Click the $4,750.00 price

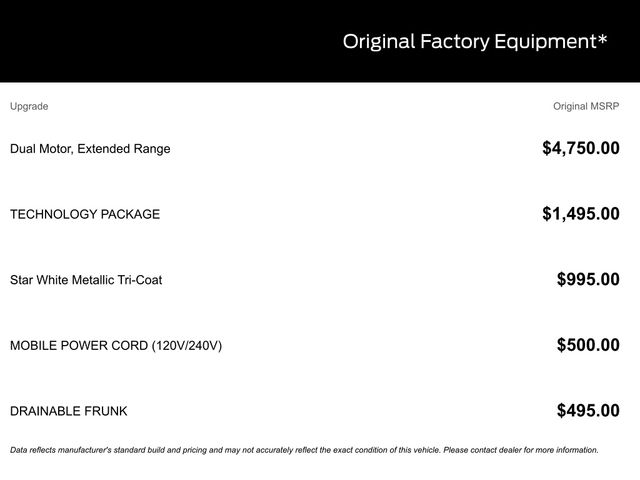click(580, 149)
